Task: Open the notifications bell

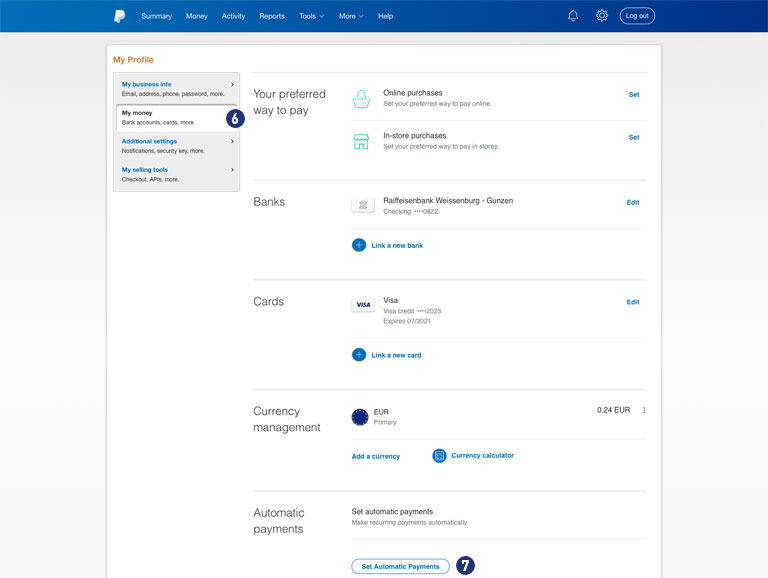Action: pos(573,16)
